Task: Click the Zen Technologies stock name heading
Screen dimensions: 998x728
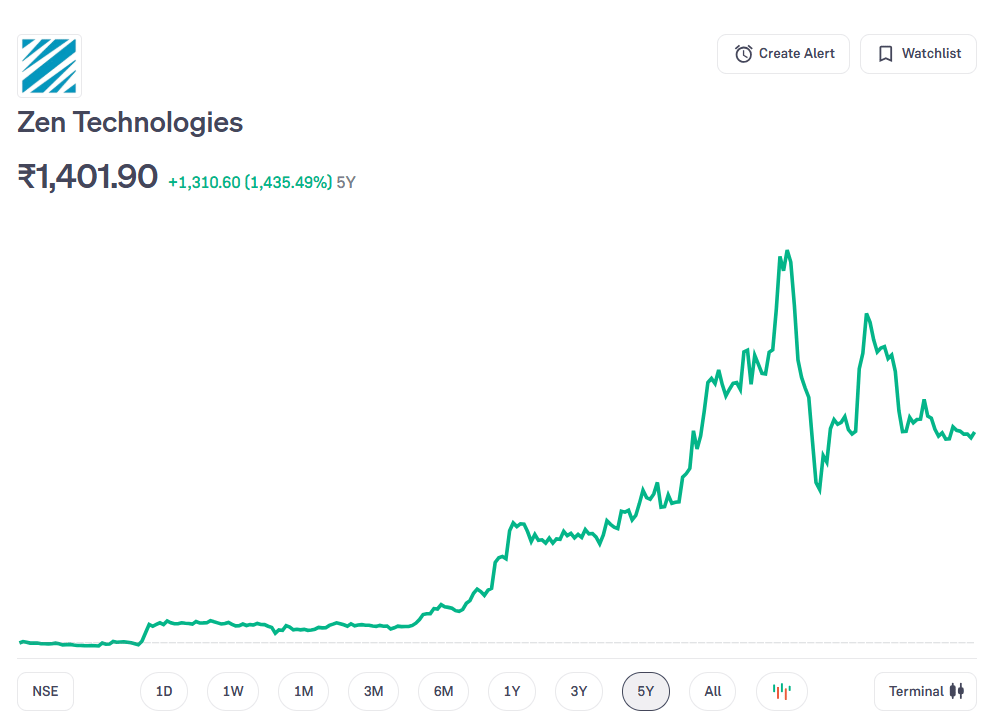Action: (130, 123)
